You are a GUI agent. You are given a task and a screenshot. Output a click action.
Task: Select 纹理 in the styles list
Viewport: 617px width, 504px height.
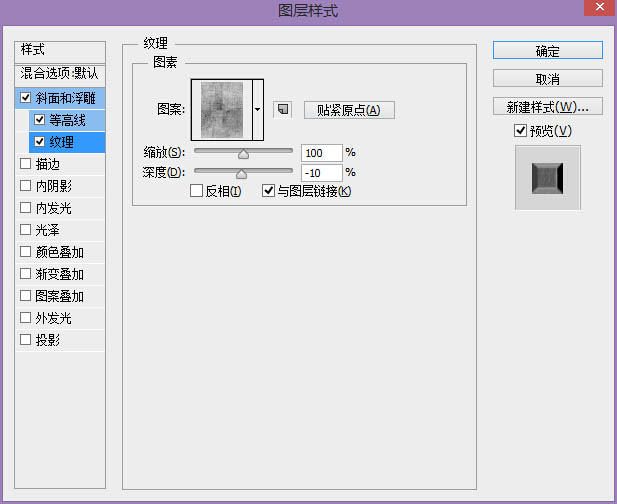(62, 142)
